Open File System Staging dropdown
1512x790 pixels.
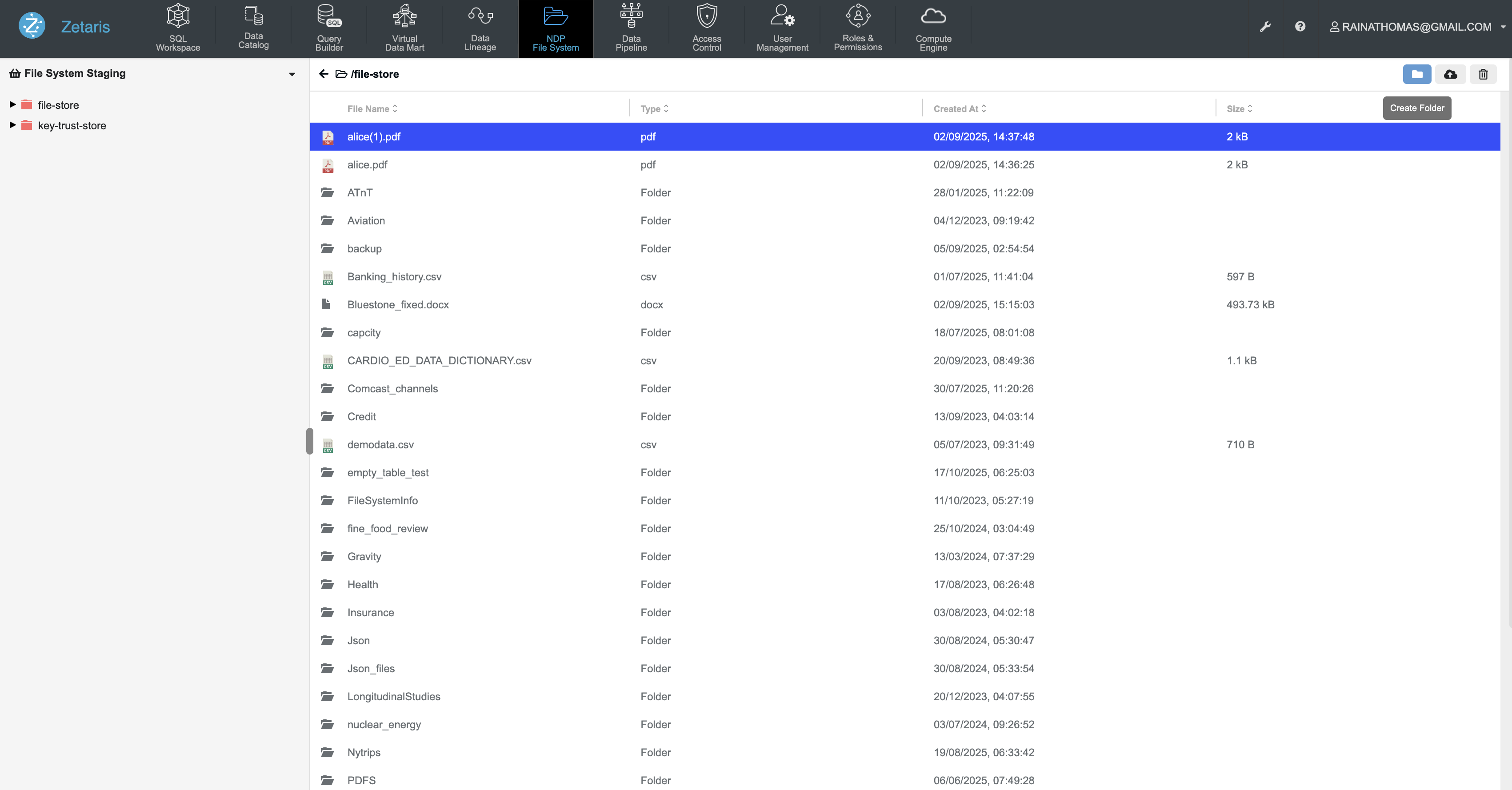tap(292, 74)
